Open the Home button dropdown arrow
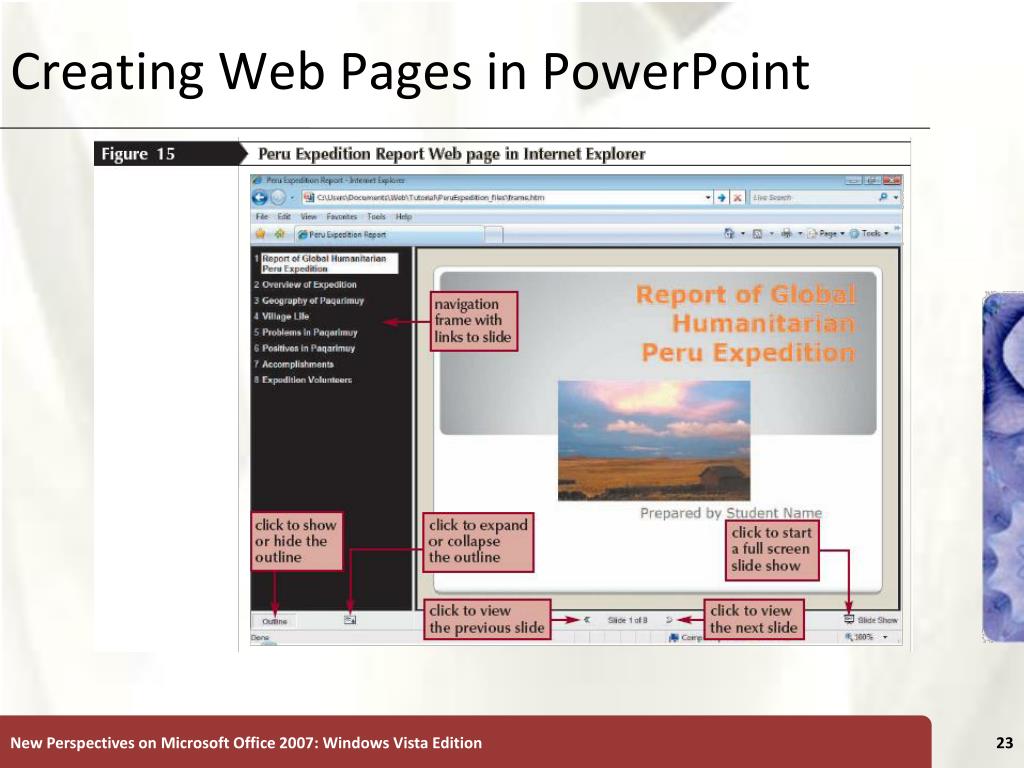The height and width of the screenshot is (768, 1024). (743, 234)
